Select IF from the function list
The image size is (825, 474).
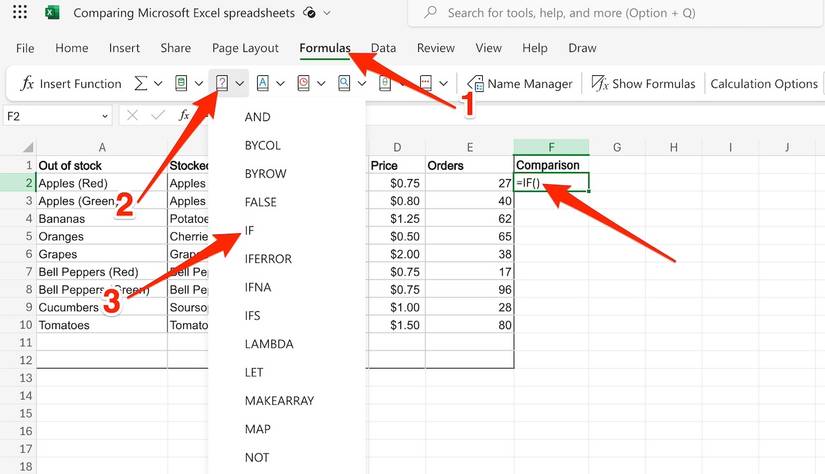[251, 230]
